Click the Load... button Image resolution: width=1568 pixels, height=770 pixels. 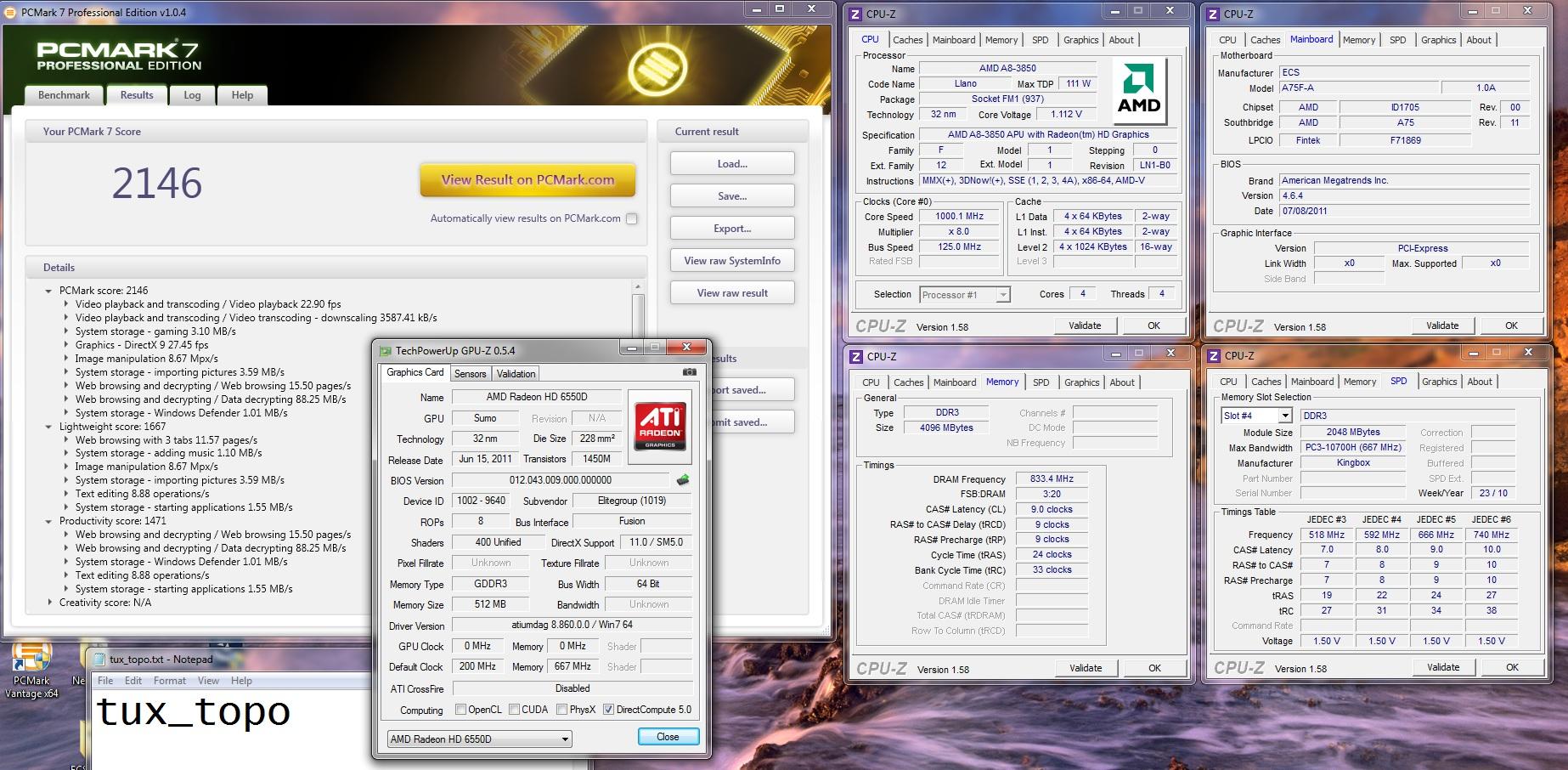732,164
